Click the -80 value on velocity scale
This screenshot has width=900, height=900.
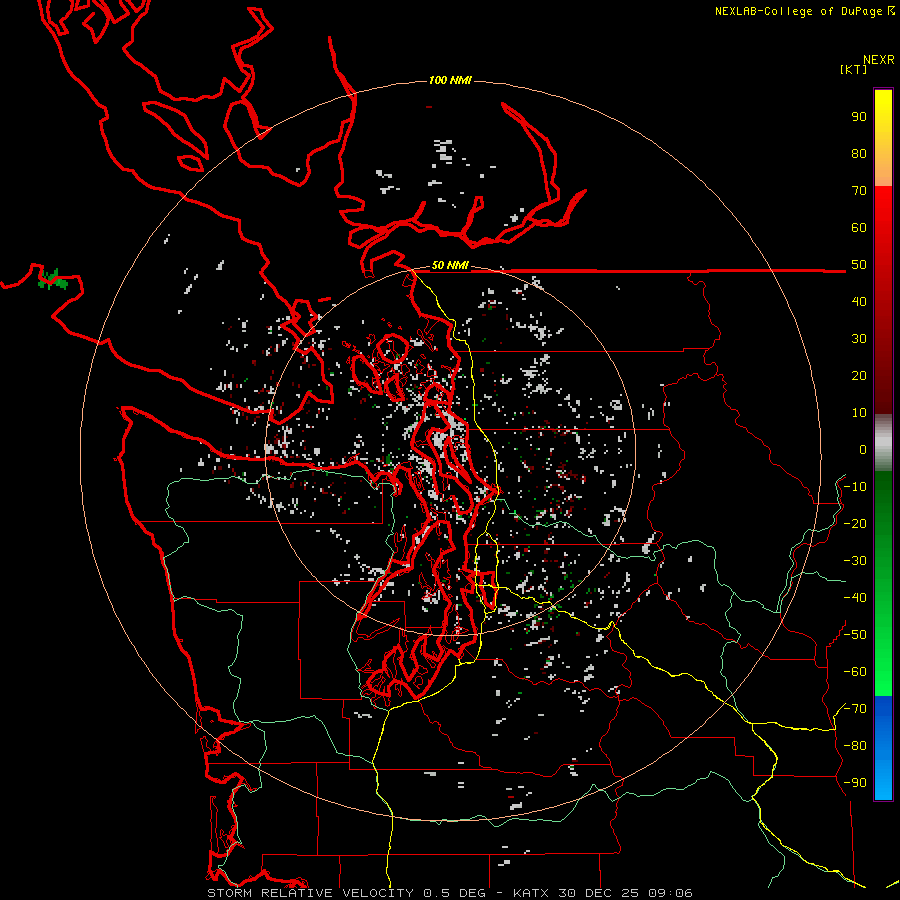[855, 746]
